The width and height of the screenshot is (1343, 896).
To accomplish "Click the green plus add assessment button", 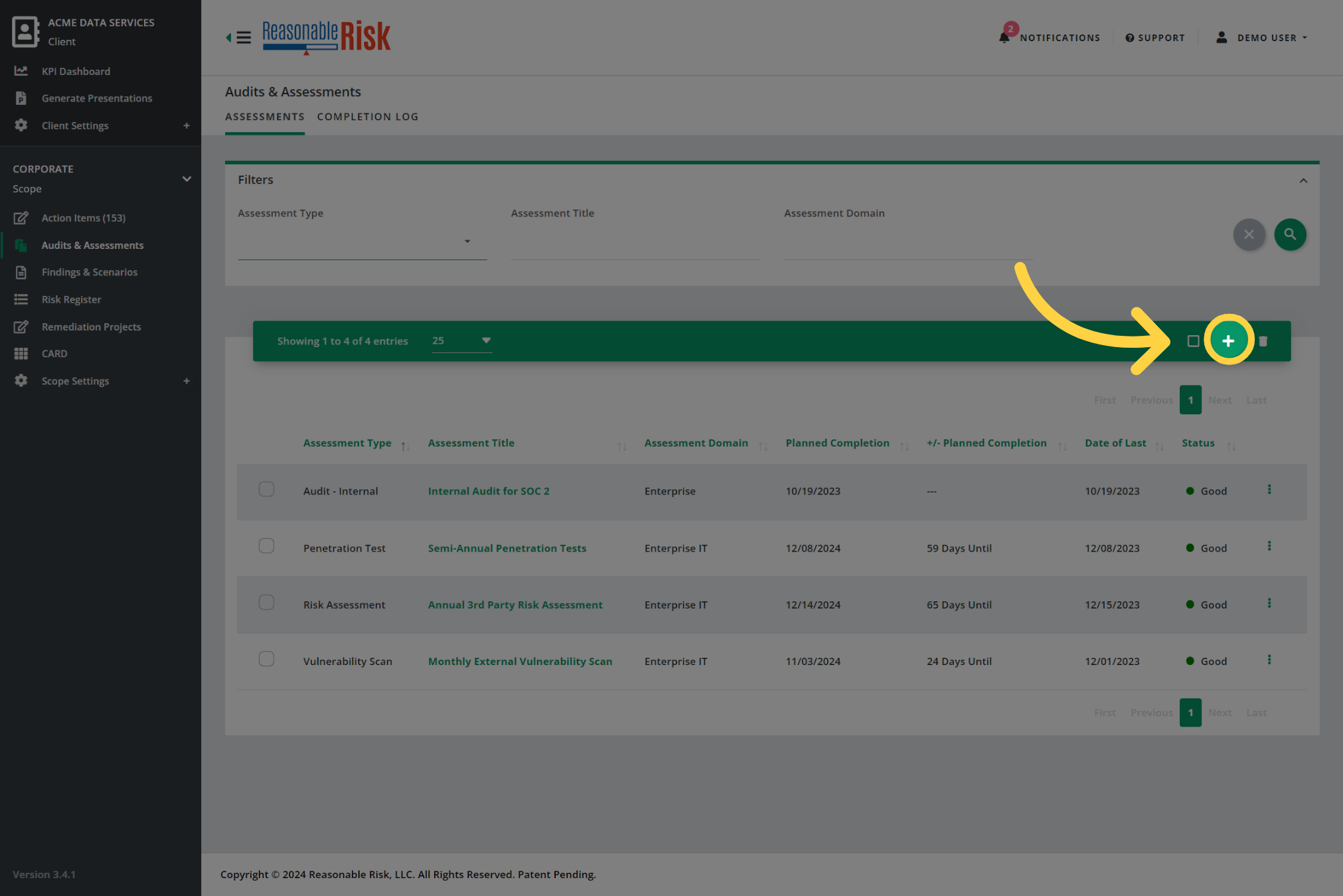I will click(x=1228, y=340).
